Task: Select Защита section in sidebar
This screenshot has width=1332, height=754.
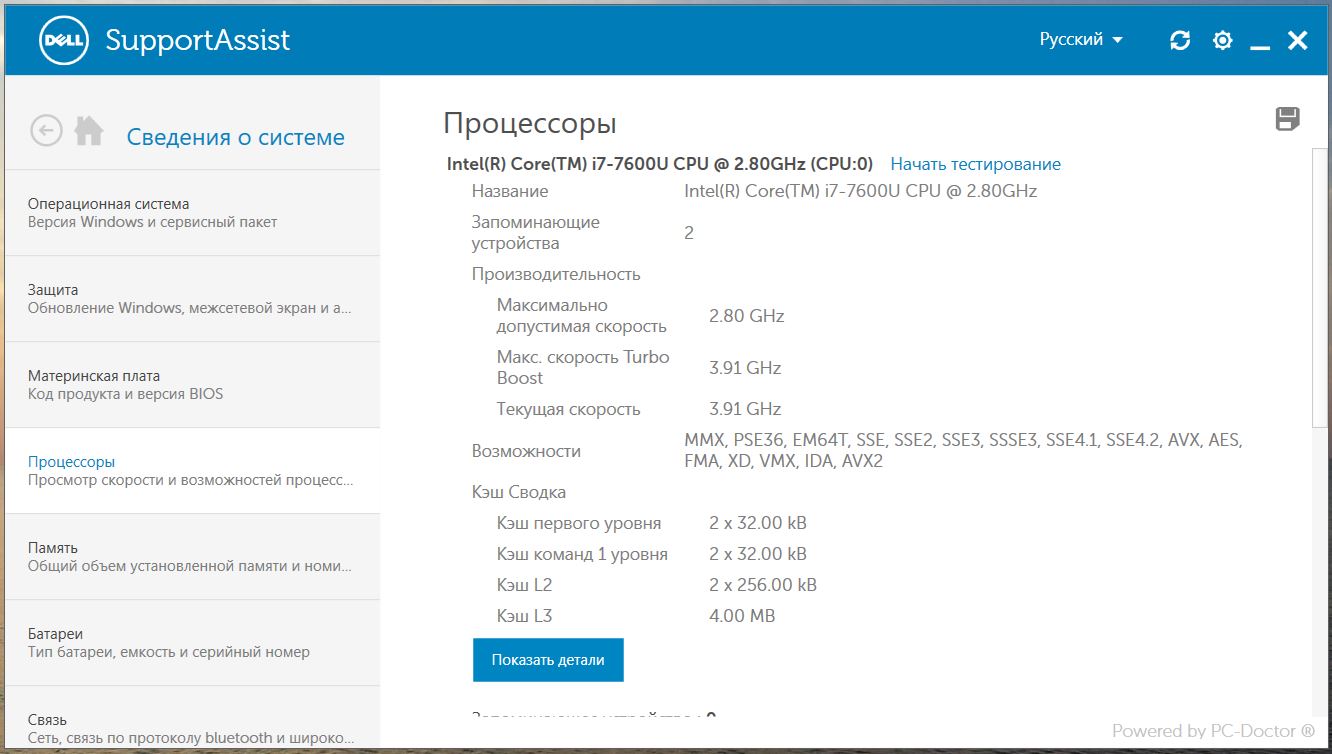Action: [192, 298]
